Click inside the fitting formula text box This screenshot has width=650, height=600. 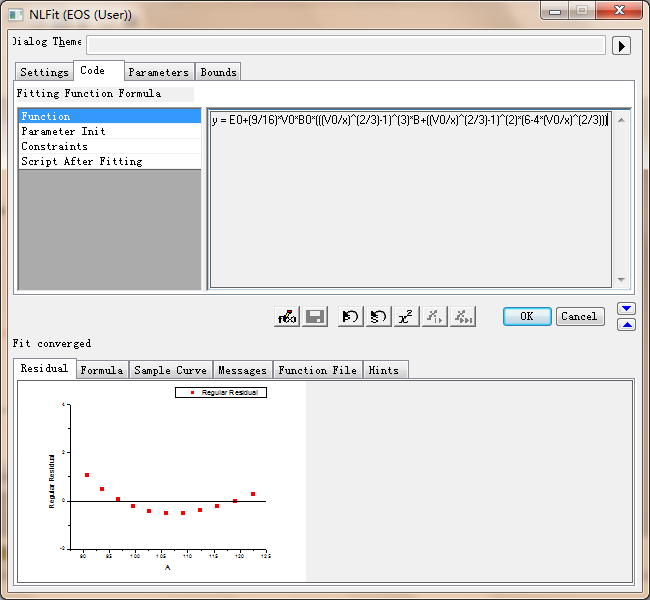(410, 199)
